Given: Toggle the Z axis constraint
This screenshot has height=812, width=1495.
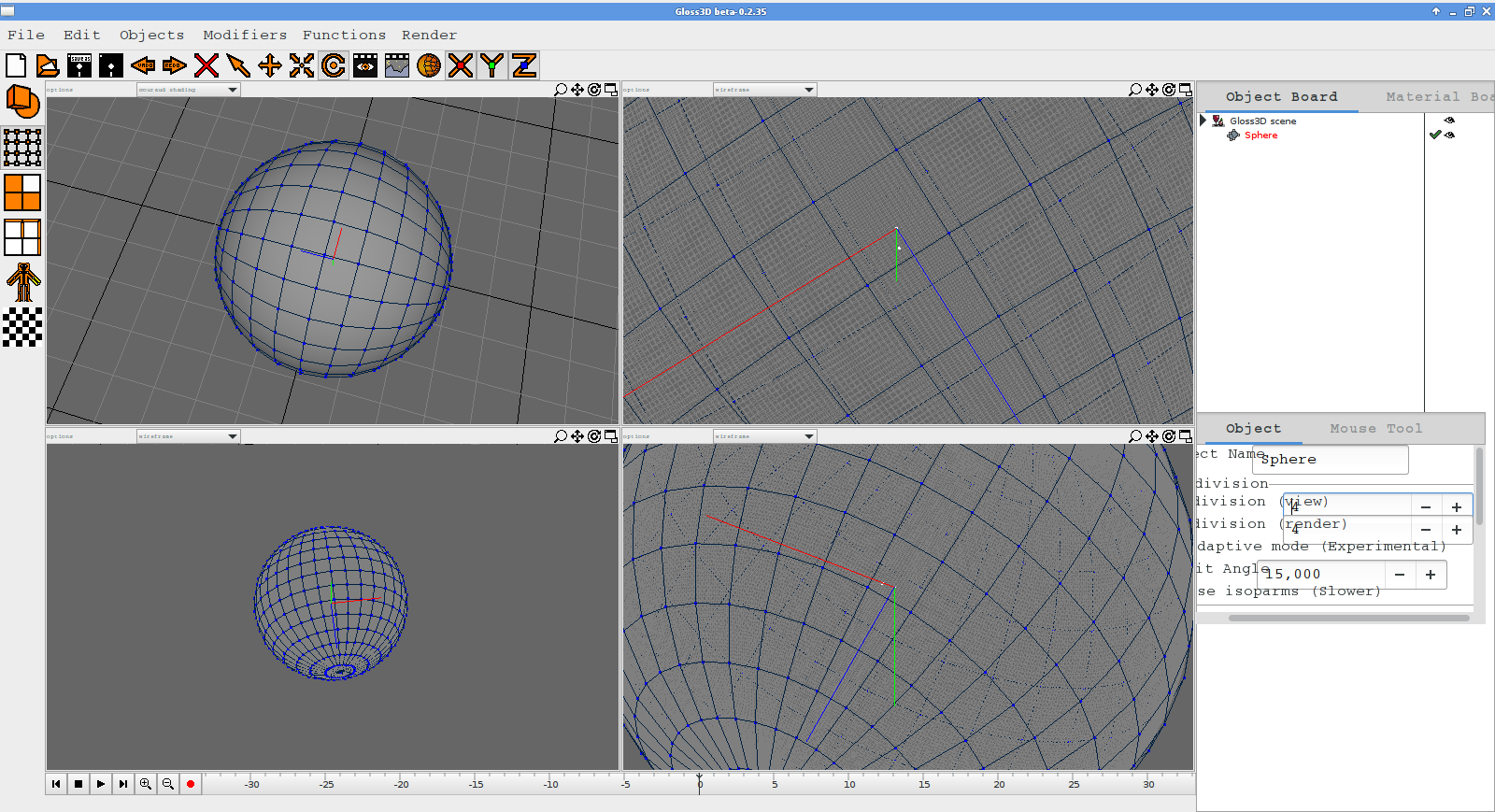Looking at the screenshot, I should (x=524, y=65).
